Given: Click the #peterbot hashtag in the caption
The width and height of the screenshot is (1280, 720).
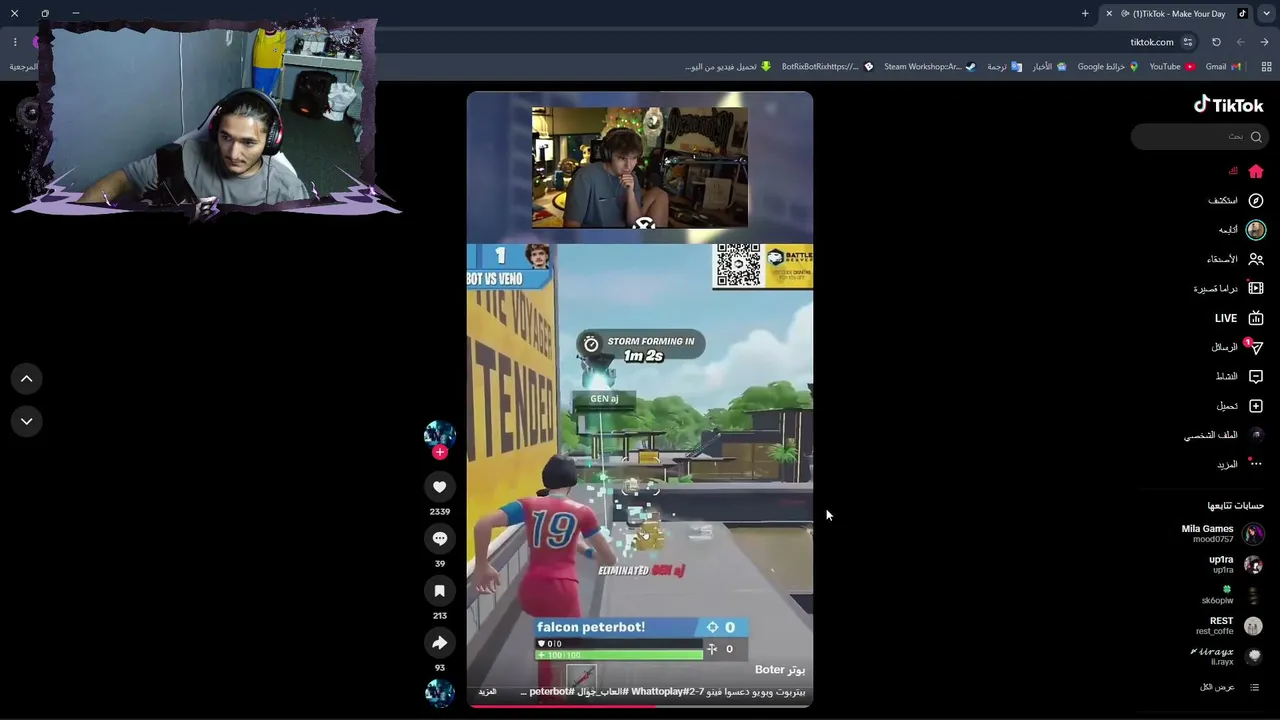Looking at the screenshot, I should 551,692.
